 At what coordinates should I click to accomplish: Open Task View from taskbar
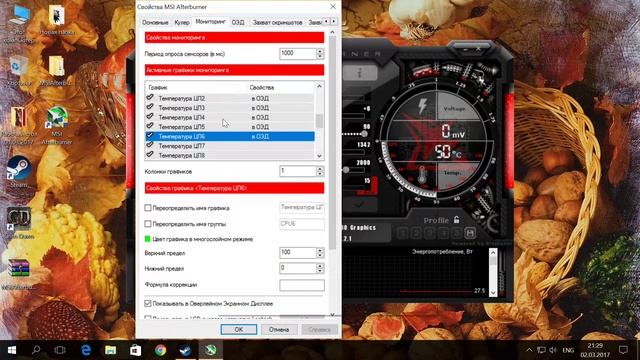point(60,350)
